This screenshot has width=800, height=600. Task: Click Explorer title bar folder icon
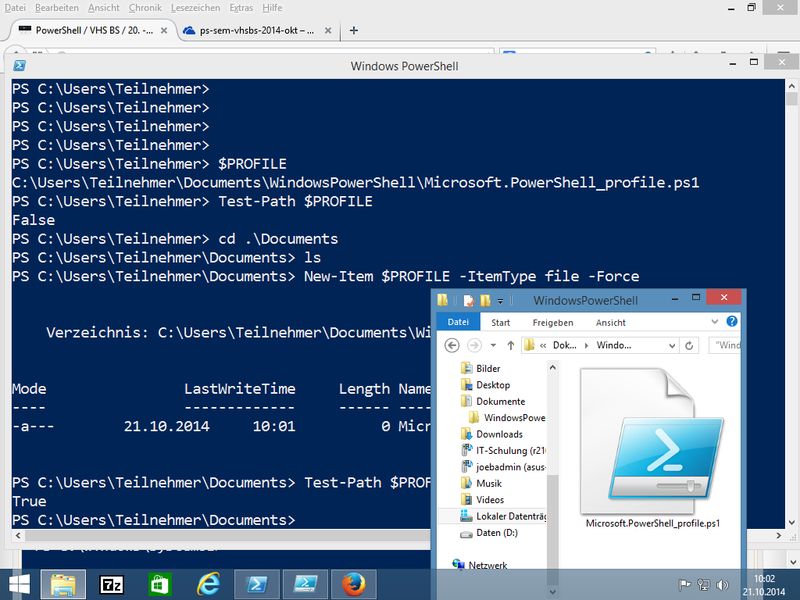click(x=442, y=300)
